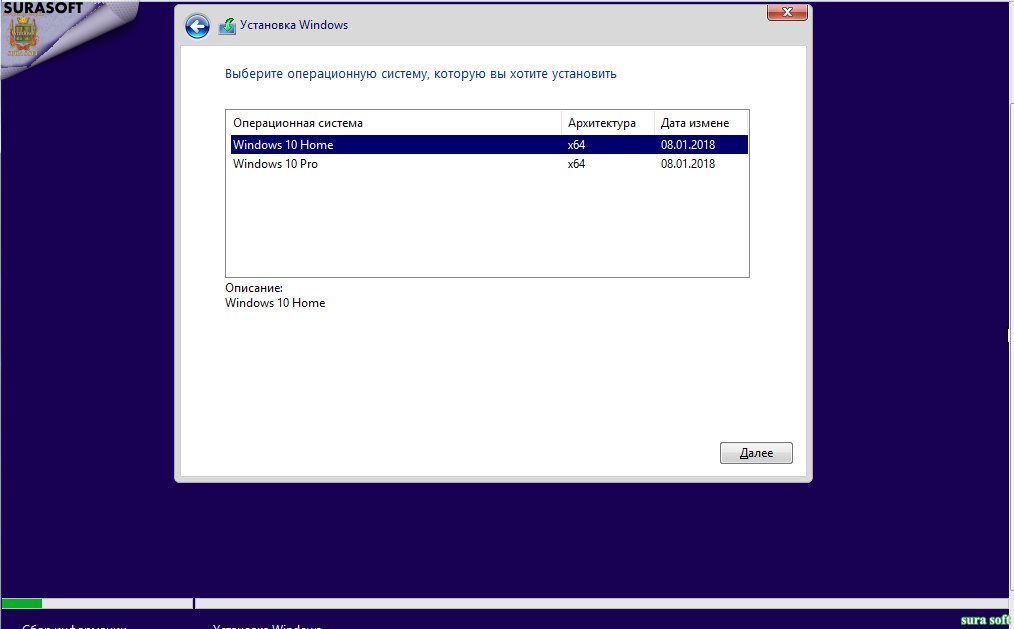The width and height of the screenshot is (1014, 629).
Task: Click the Описание label
Action: [x=254, y=288]
